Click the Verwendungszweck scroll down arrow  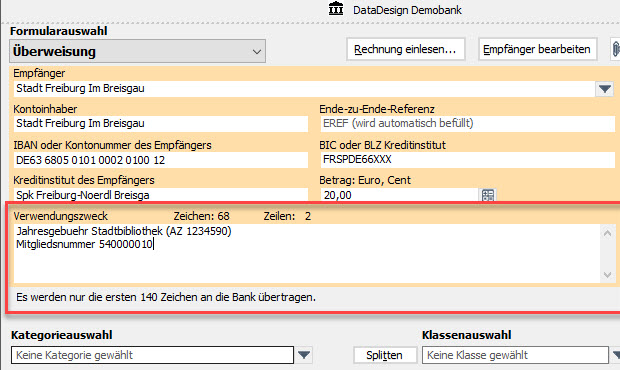tap(607, 274)
